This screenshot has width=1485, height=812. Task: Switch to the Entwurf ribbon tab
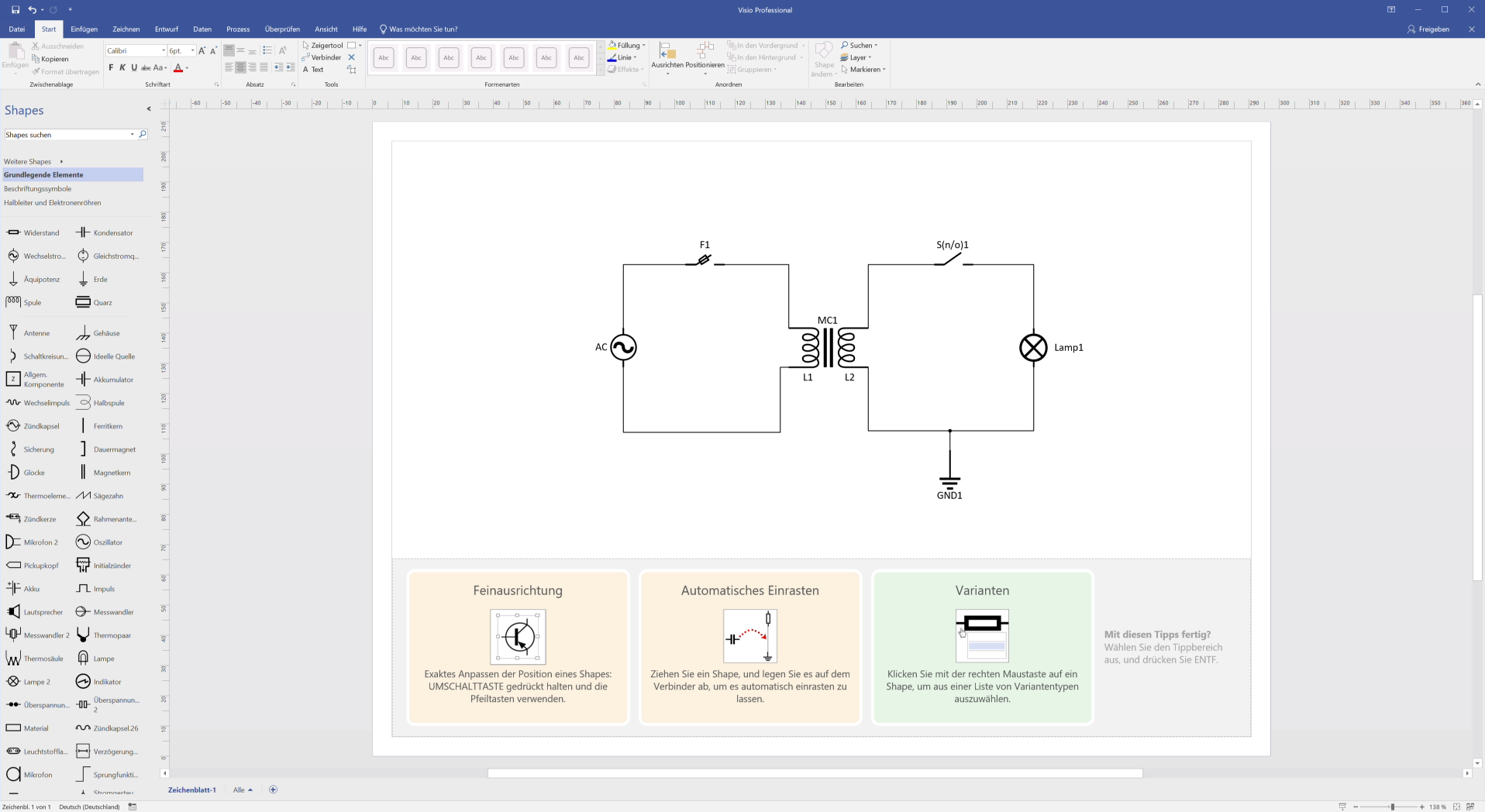click(x=166, y=29)
